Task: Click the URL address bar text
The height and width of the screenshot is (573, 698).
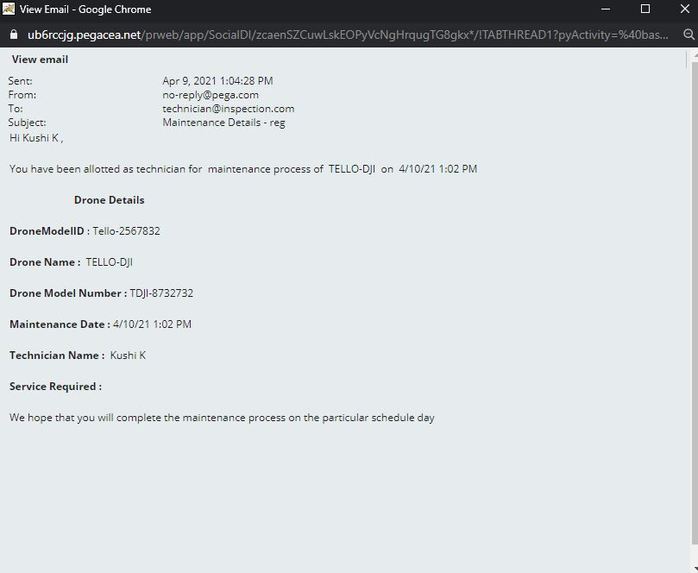Action: [x=348, y=35]
